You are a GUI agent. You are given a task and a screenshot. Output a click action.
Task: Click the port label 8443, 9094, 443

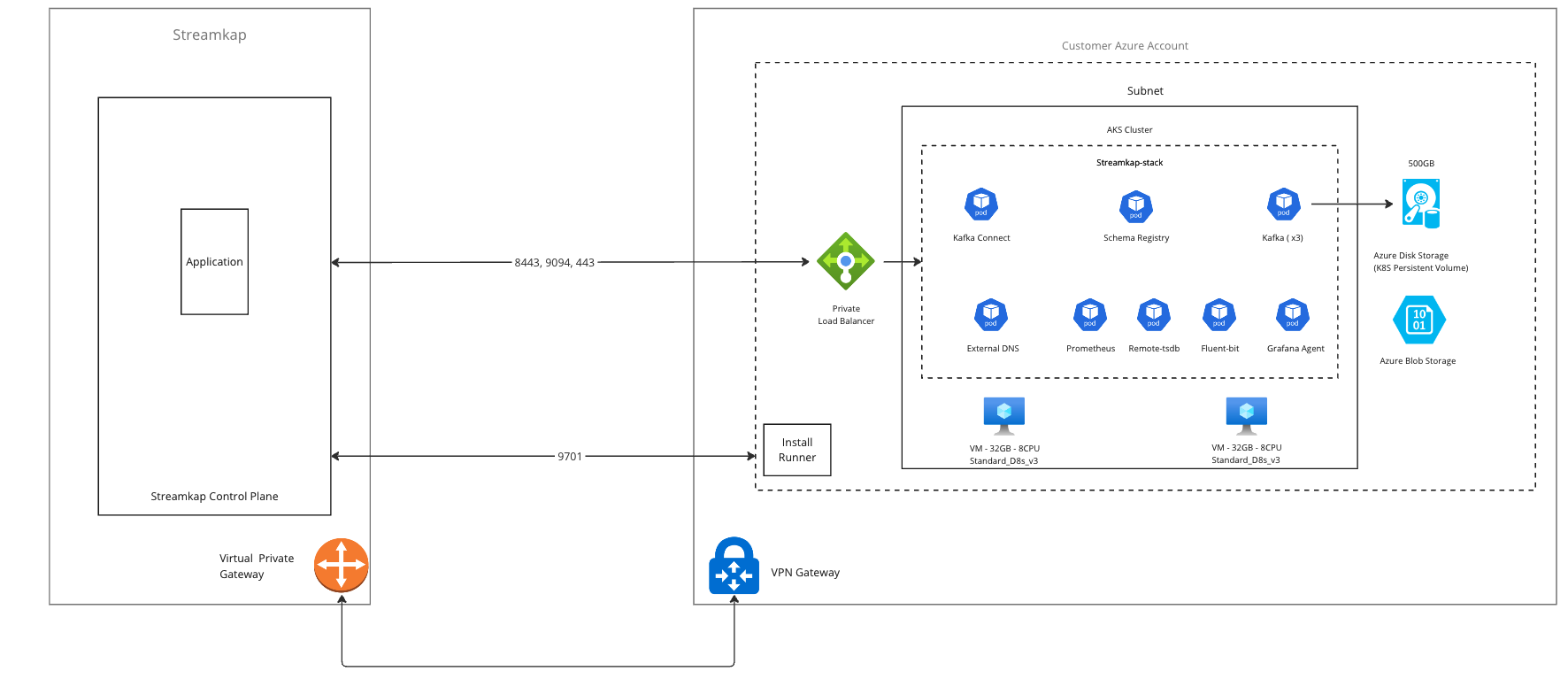555,263
